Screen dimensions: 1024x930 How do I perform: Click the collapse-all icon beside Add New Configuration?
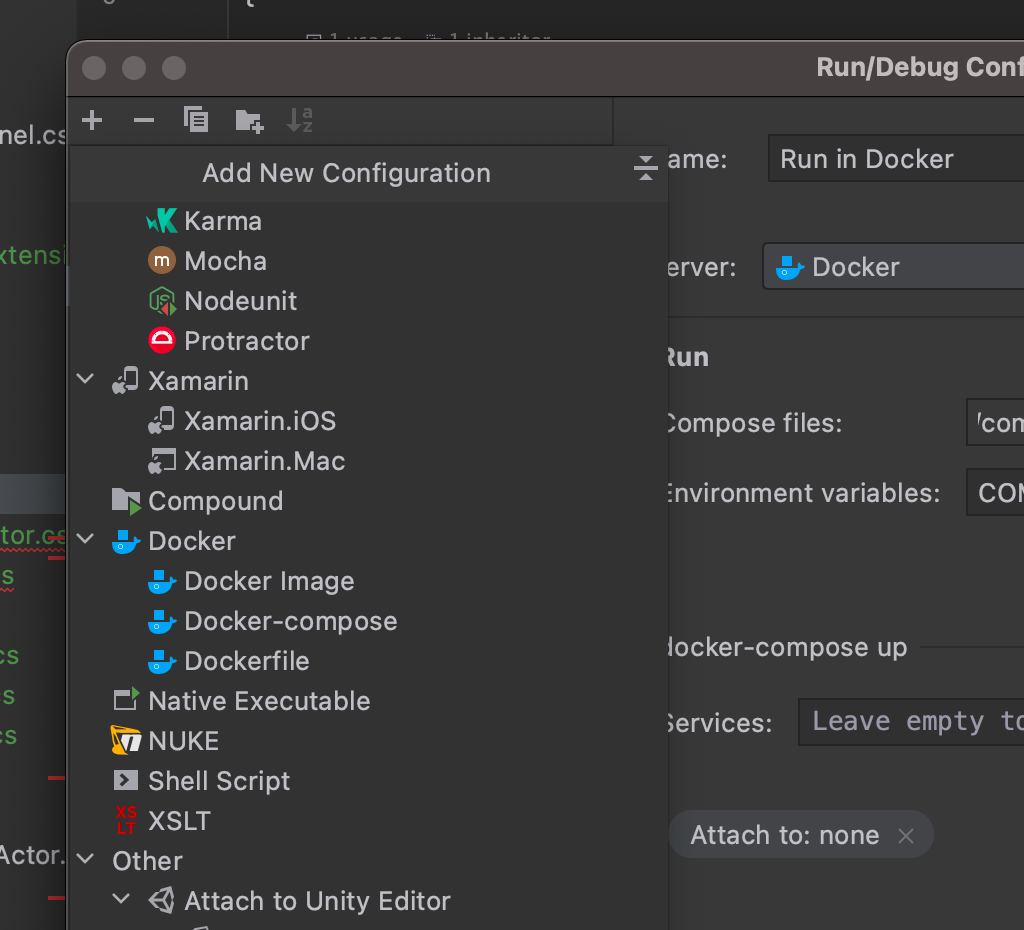pos(646,168)
